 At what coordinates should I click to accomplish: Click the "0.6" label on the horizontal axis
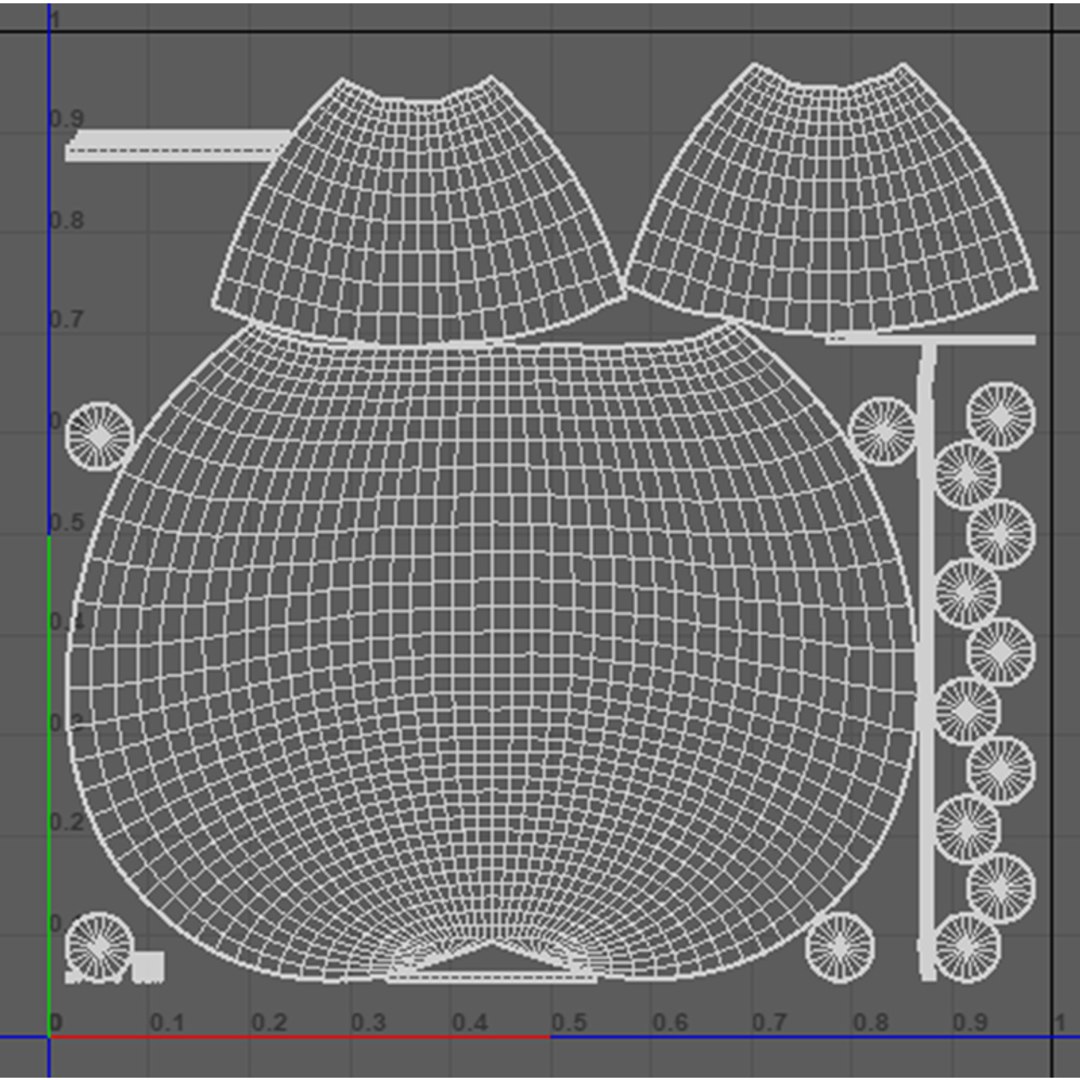coord(669,1022)
